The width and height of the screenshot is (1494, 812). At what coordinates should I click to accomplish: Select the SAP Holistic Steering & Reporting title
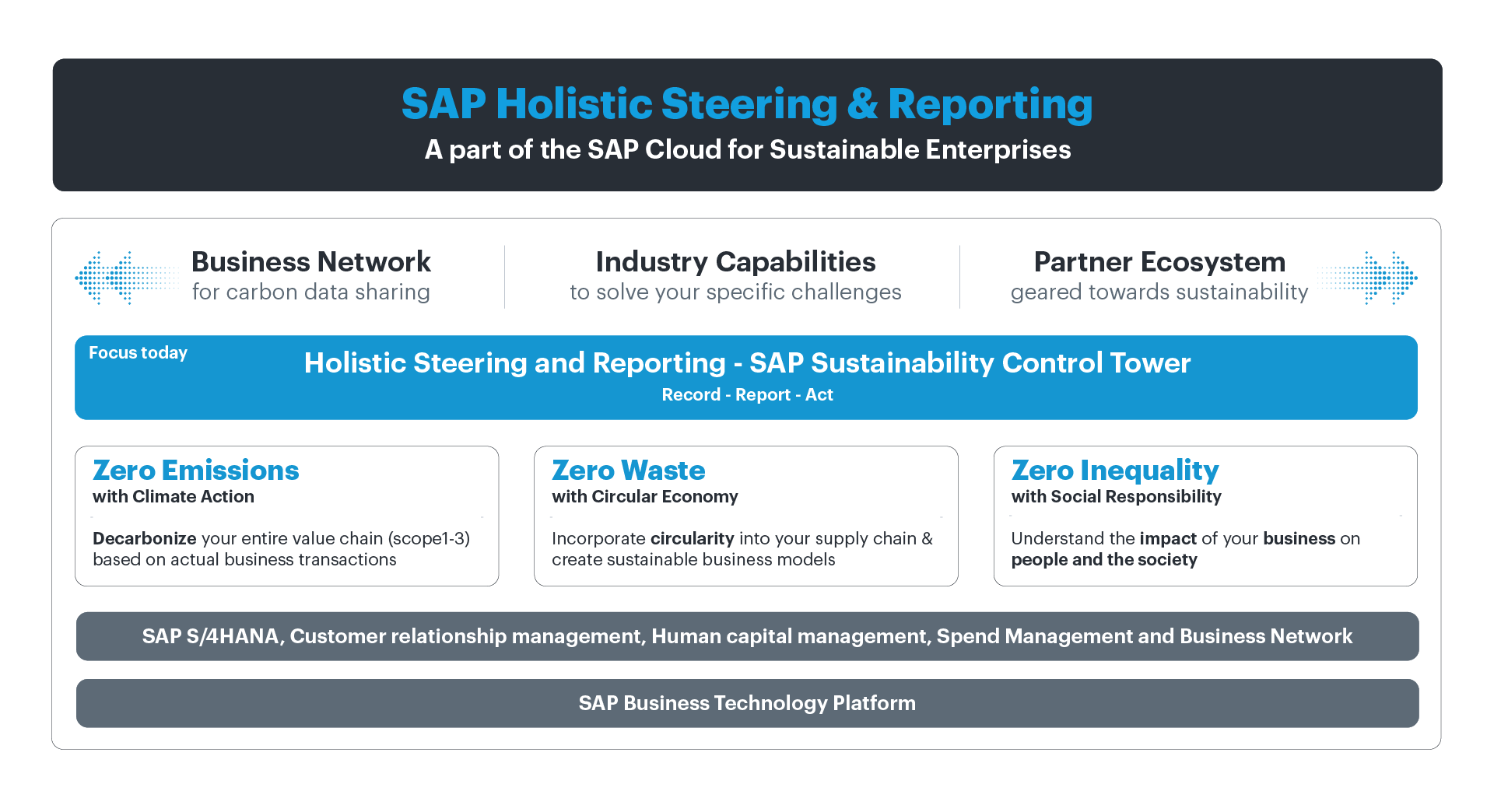click(x=747, y=104)
